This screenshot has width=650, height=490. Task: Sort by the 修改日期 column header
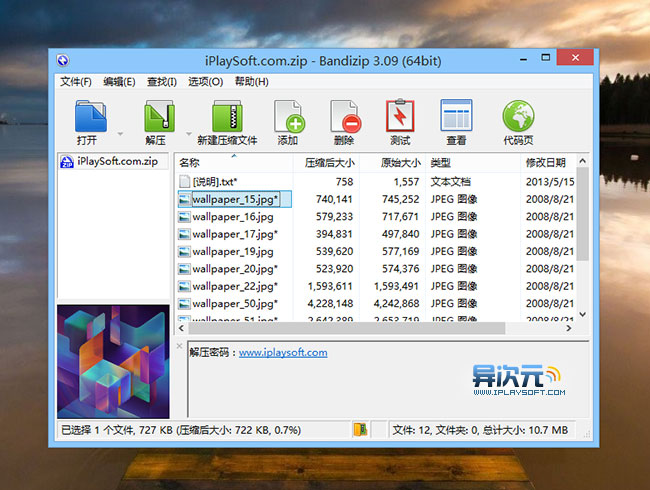pyautogui.click(x=548, y=163)
